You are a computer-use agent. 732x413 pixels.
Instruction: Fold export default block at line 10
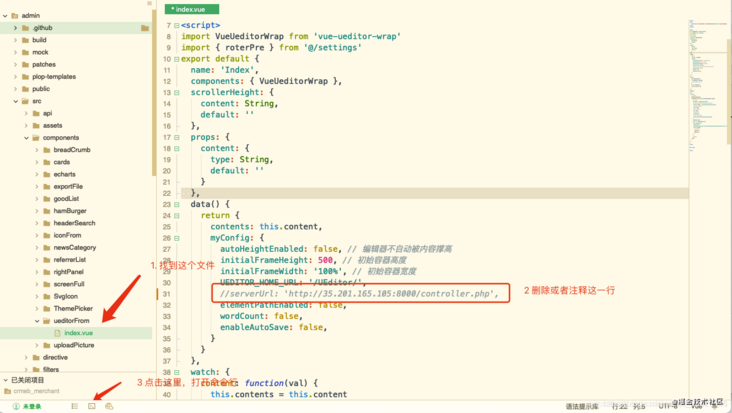(176, 59)
